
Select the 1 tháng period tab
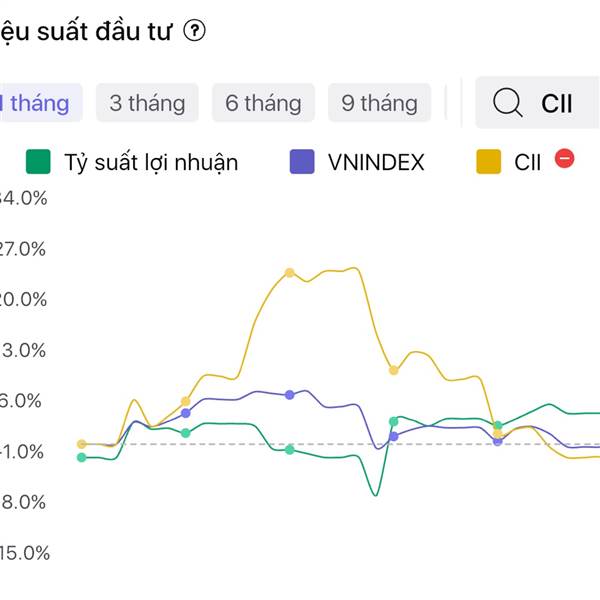coord(36,102)
